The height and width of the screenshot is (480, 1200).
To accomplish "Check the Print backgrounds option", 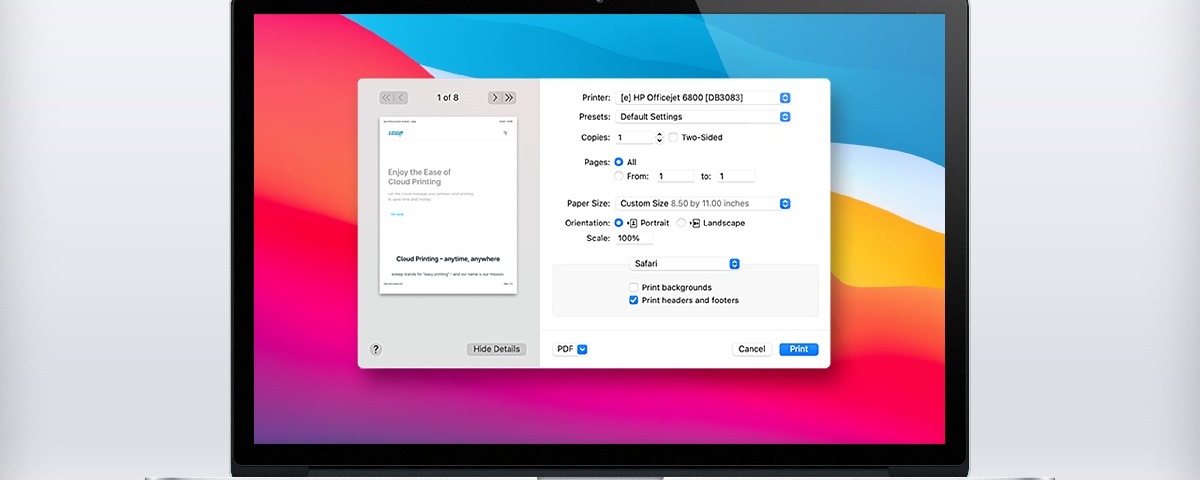I will pyautogui.click(x=634, y=288).
